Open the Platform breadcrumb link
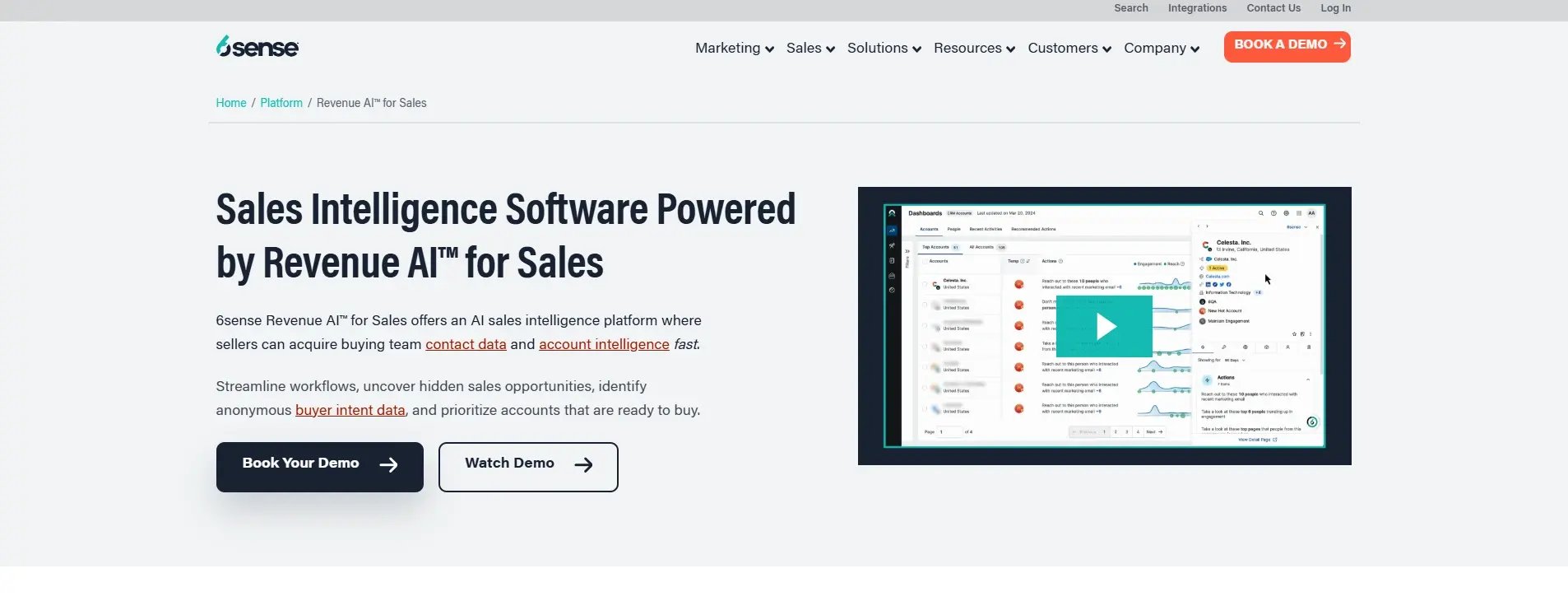 [x=281, y=103]
